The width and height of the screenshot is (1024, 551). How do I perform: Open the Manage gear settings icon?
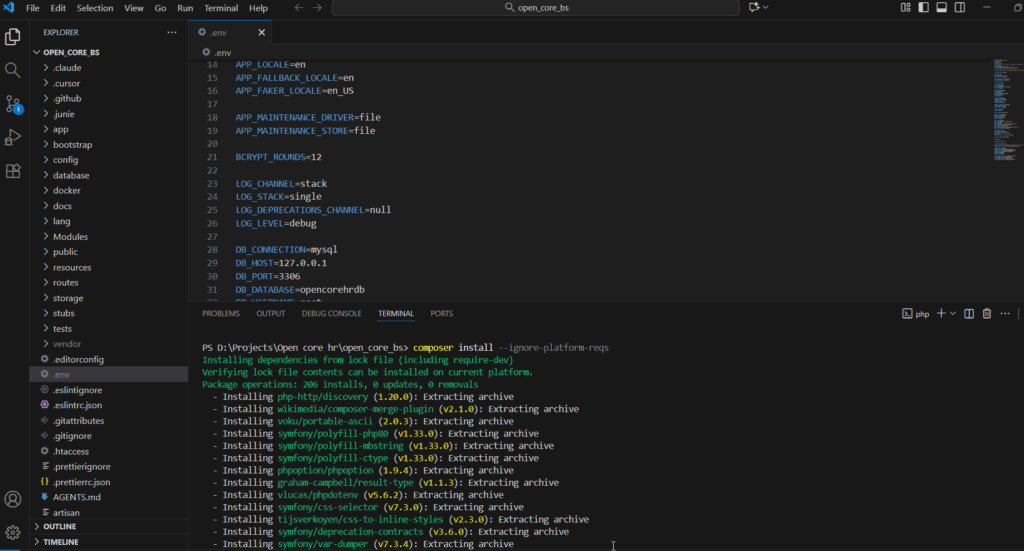13,532
